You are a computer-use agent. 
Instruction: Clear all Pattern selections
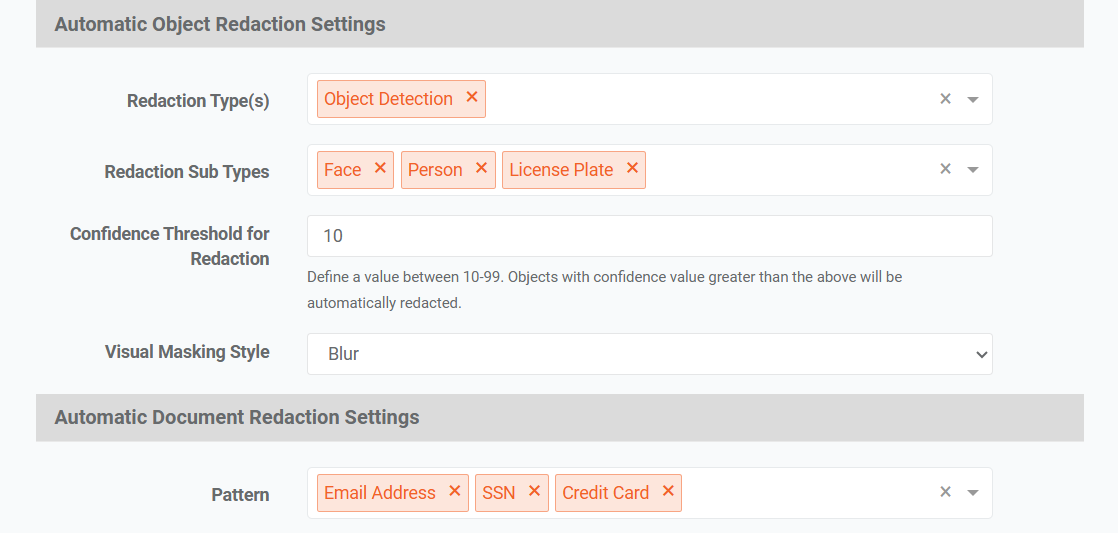[945, 492]
